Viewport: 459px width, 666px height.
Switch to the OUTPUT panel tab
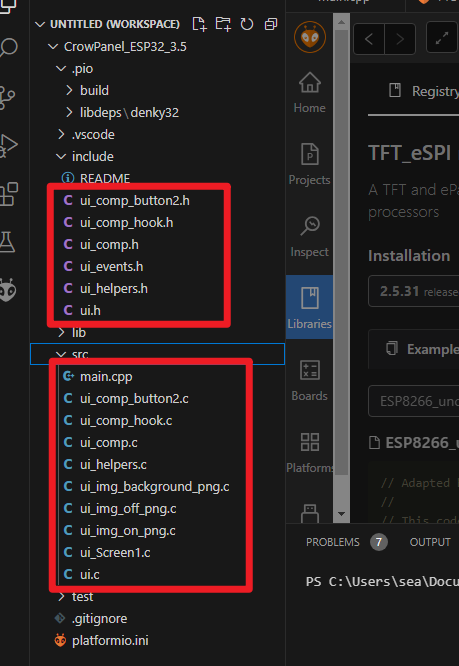coord(430,542)
